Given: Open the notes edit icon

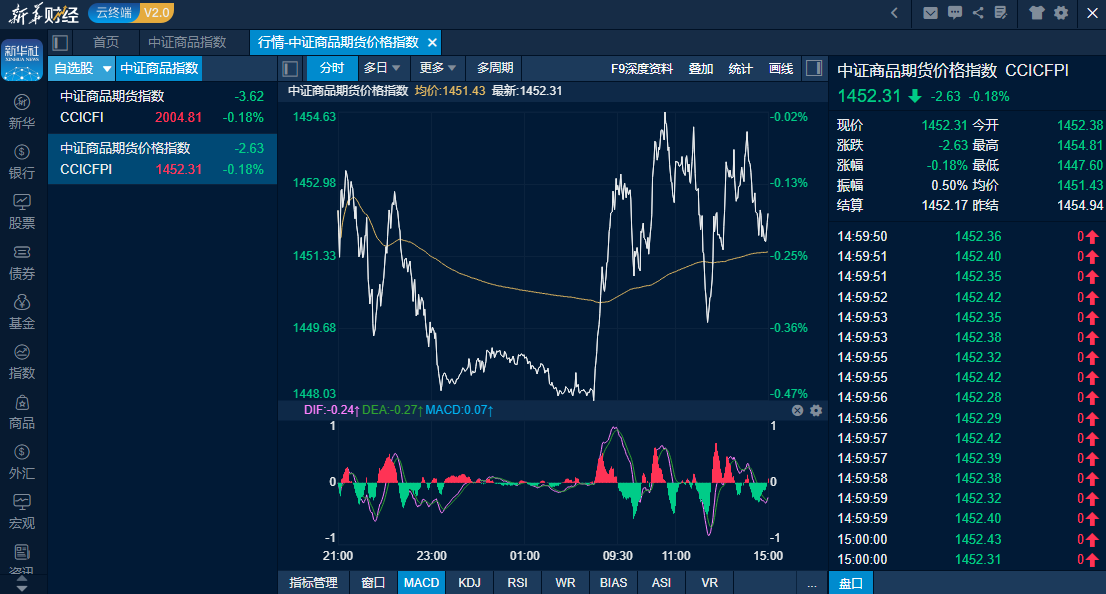Looking at the screenshot, I should tap(1001, 13).
